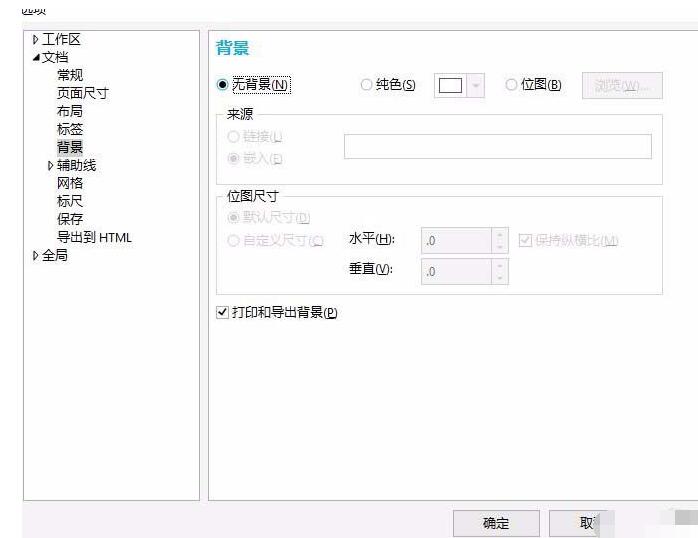Open the 网格 options page
The width and height of the screenshot is (698, 538).
pos(70,183)
